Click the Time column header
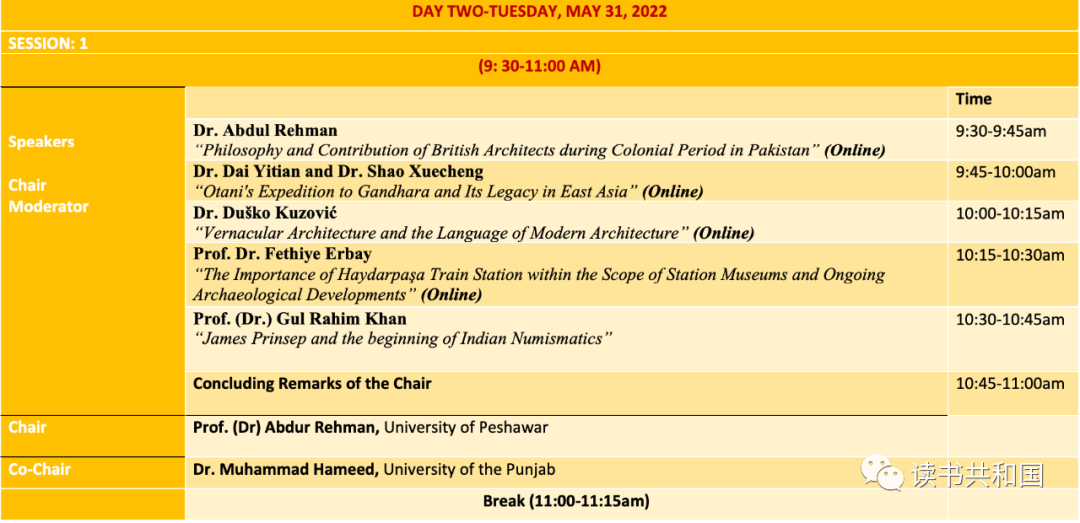This screenshot has height=523, width=1080. [973, 99]
